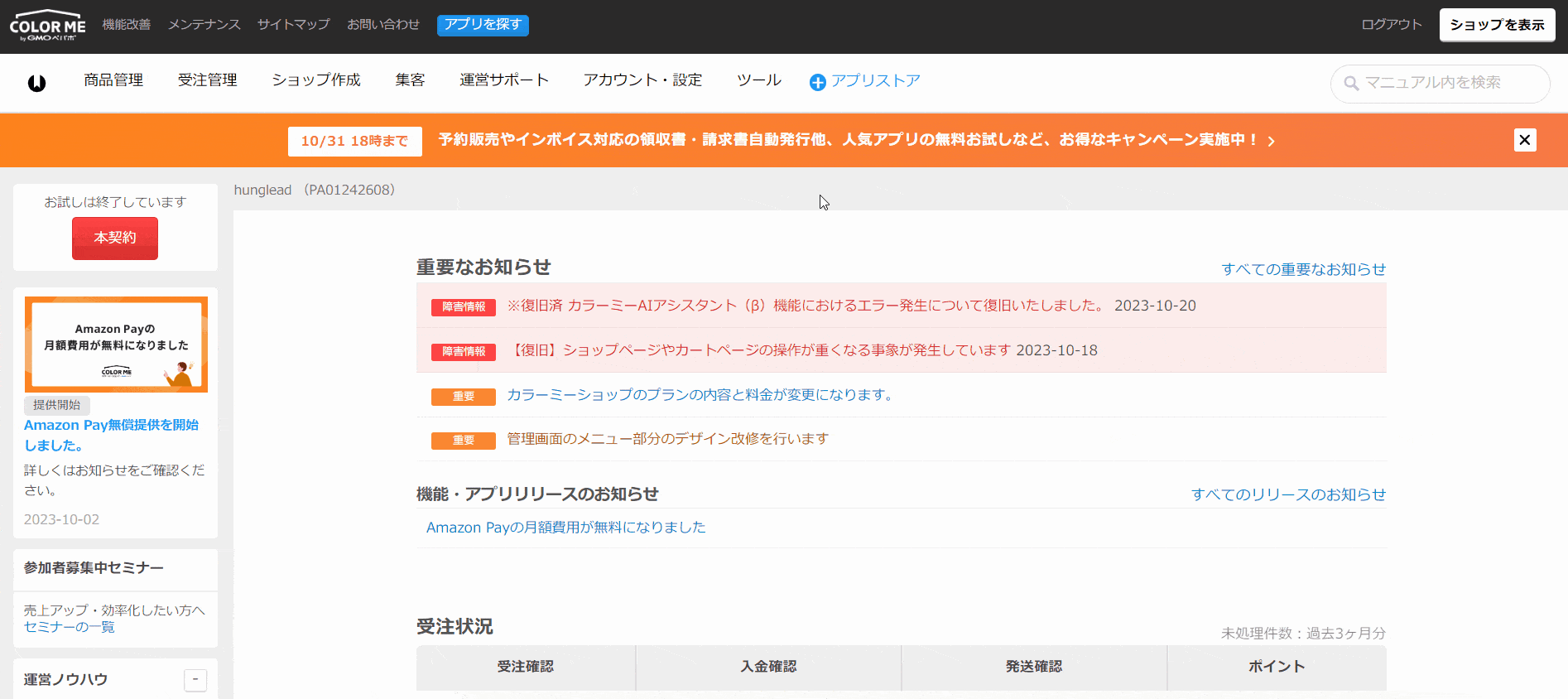The image size is (1568, 699).
Task: Open すべての重要なお知らせ link
Action: [1303, 269]
